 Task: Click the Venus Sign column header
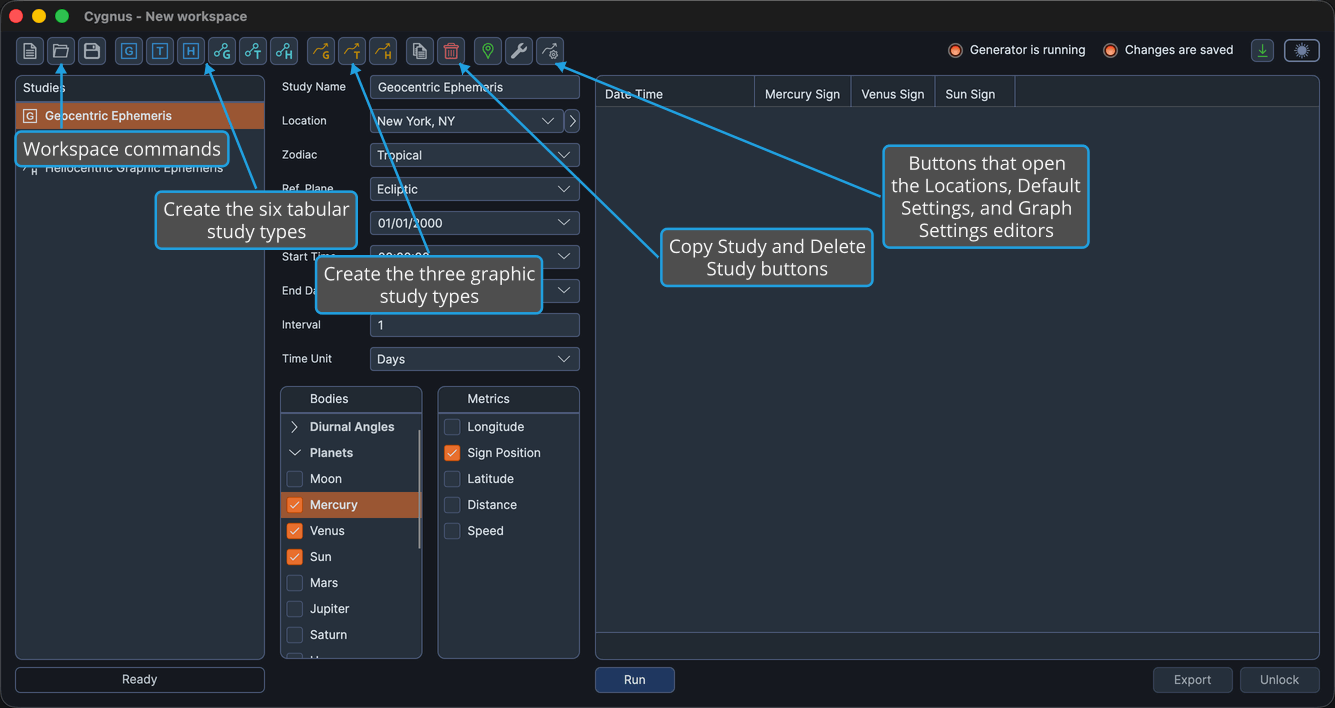click(893, 94)
